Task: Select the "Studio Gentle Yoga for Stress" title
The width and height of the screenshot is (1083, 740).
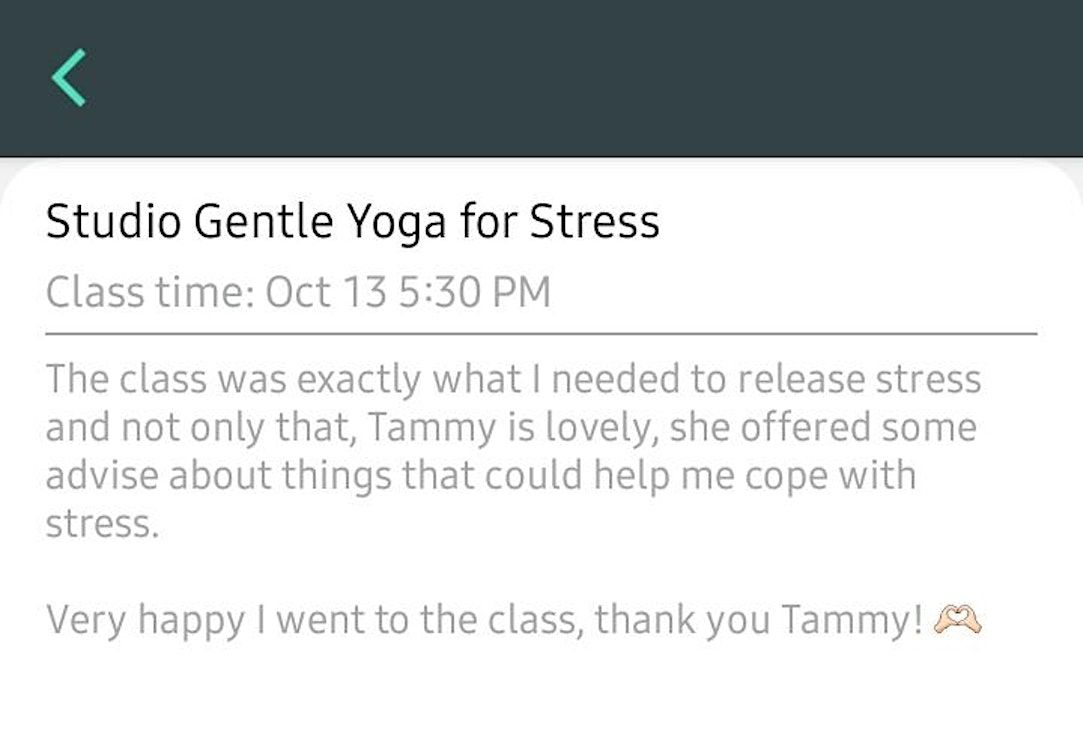Action: point(352,222)
